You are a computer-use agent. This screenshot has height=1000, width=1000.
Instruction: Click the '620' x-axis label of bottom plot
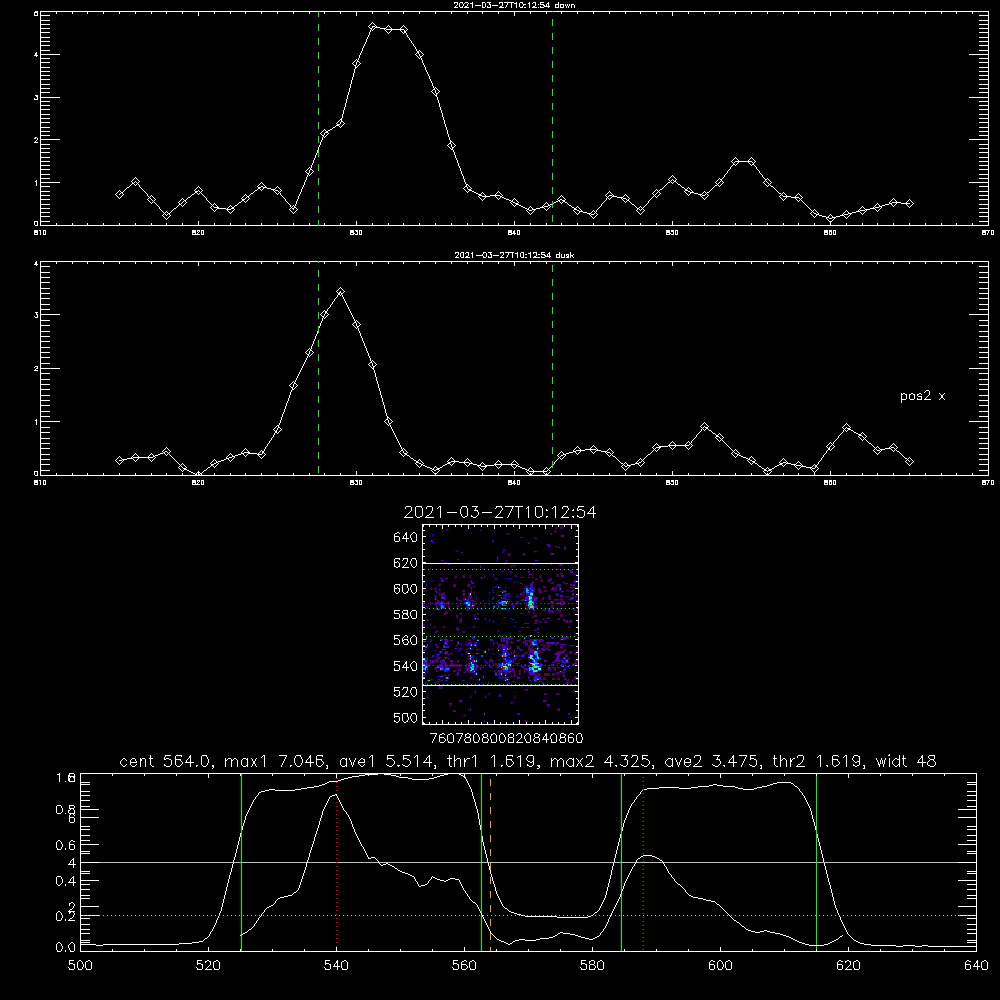pyautogui.click(x=848, y=966)
